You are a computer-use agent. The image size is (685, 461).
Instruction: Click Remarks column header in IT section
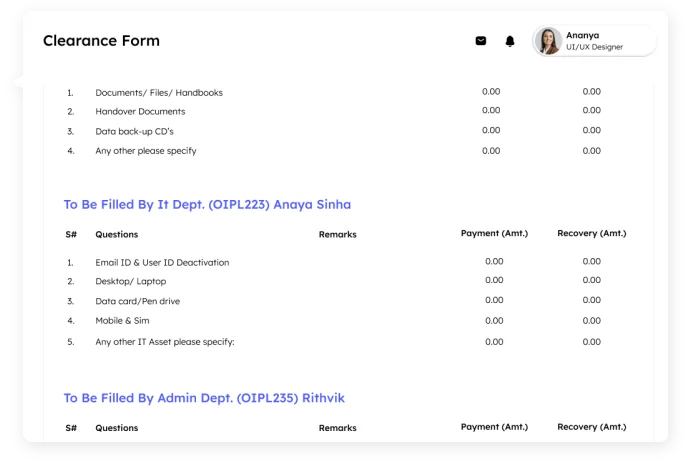[x=337, y=234]
